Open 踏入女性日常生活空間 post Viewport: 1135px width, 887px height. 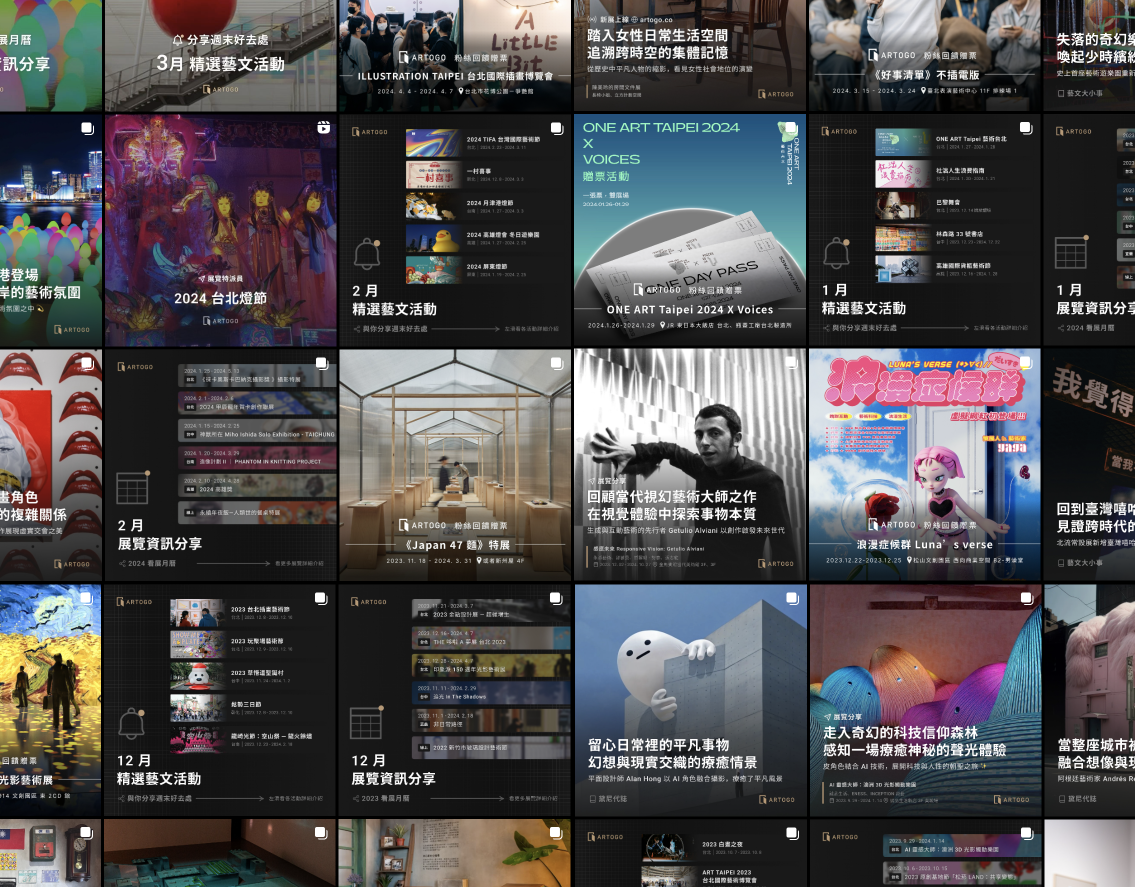pyautogui.click(x=690, y=55)
